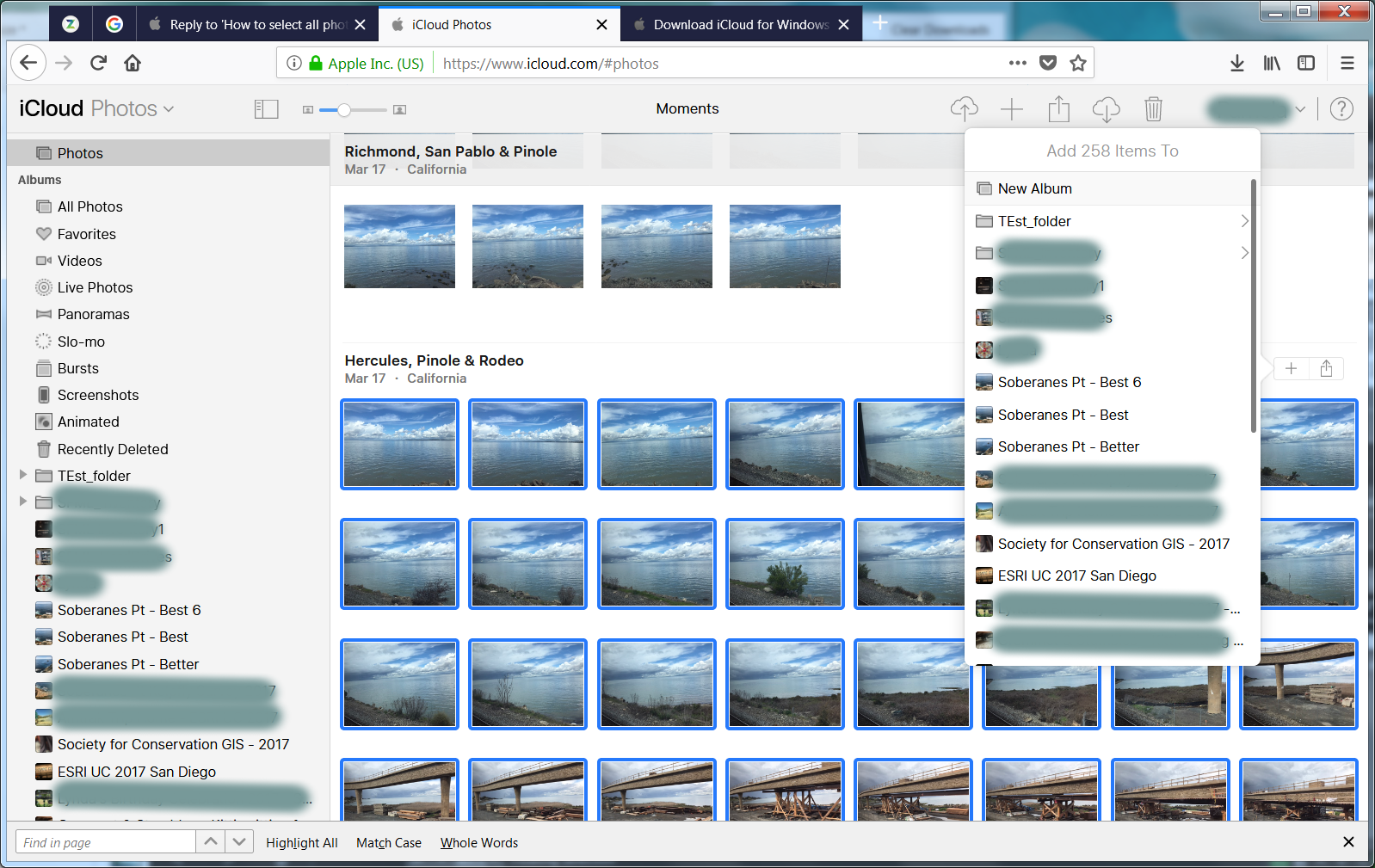The width and height of the screenshot is (1375, 868).
Task: Open the Screenshots album
Action: point(168,395)
